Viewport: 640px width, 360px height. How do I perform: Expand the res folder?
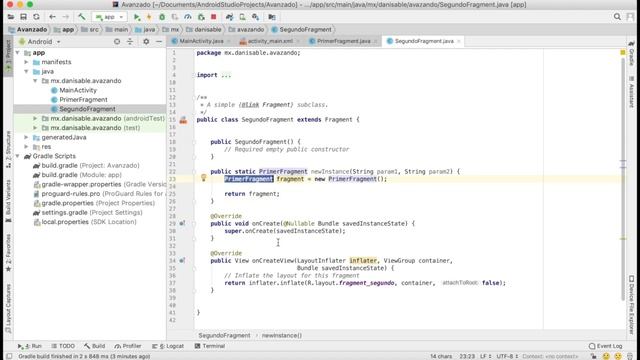point(27,147)
